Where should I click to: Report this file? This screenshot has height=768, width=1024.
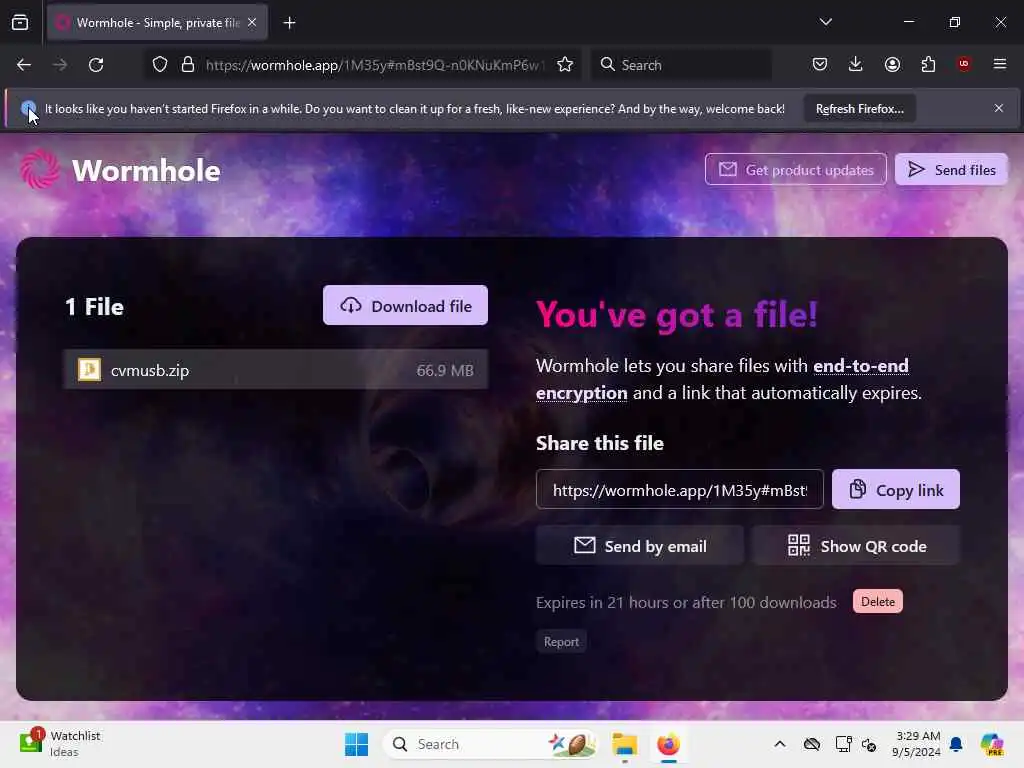561,641
